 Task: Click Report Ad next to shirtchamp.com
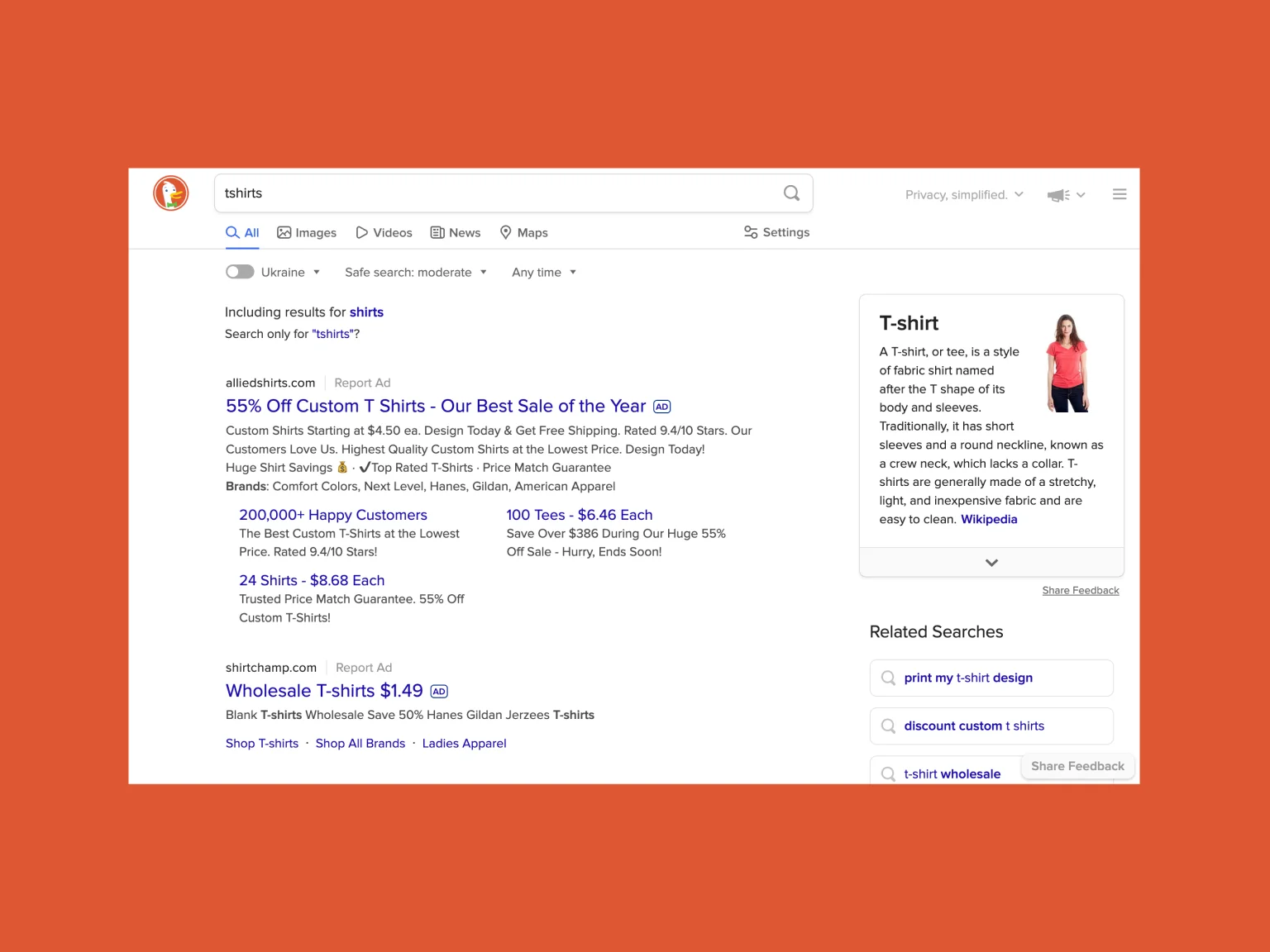(364, 668)
